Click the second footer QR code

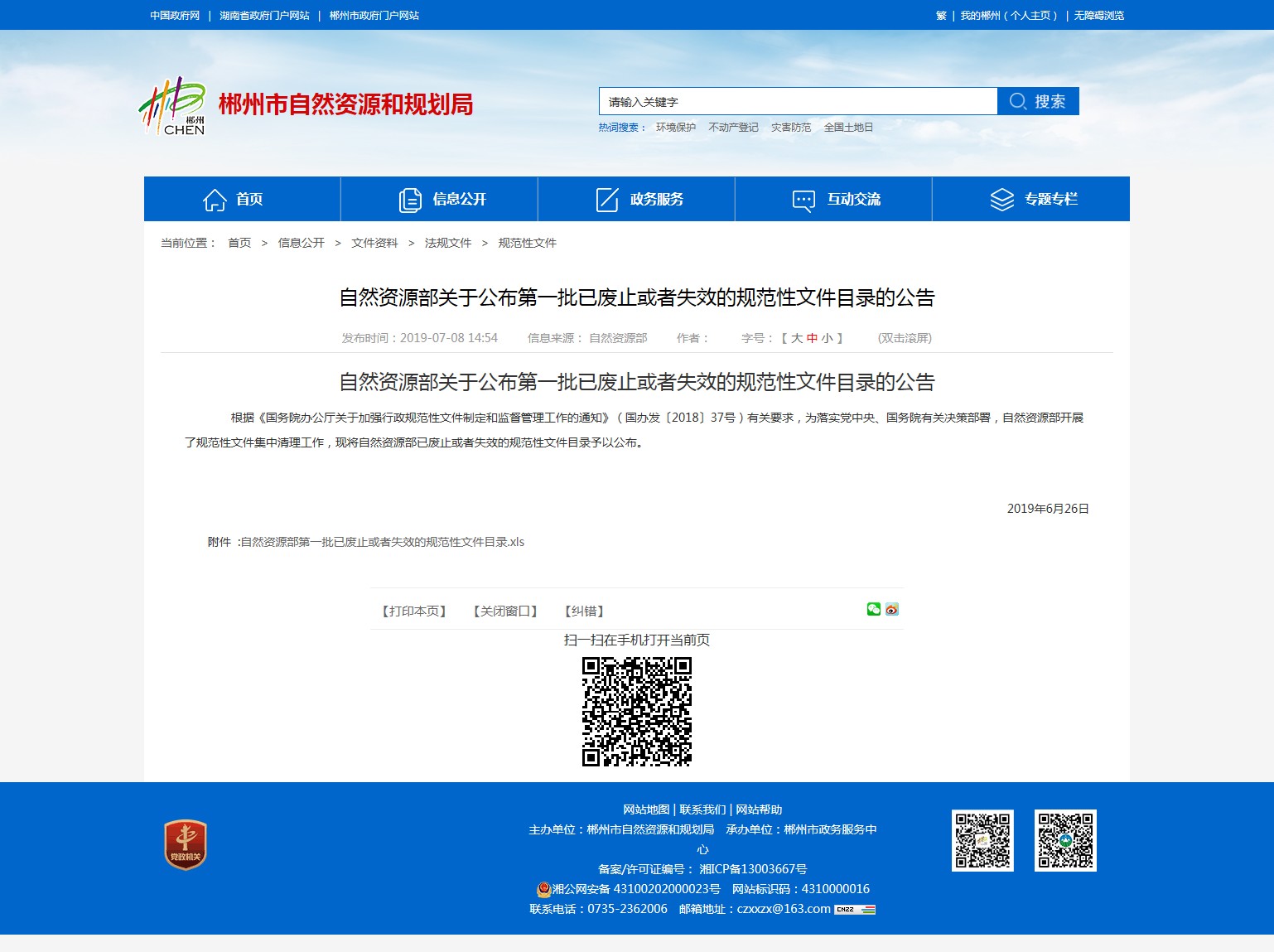1065,840
